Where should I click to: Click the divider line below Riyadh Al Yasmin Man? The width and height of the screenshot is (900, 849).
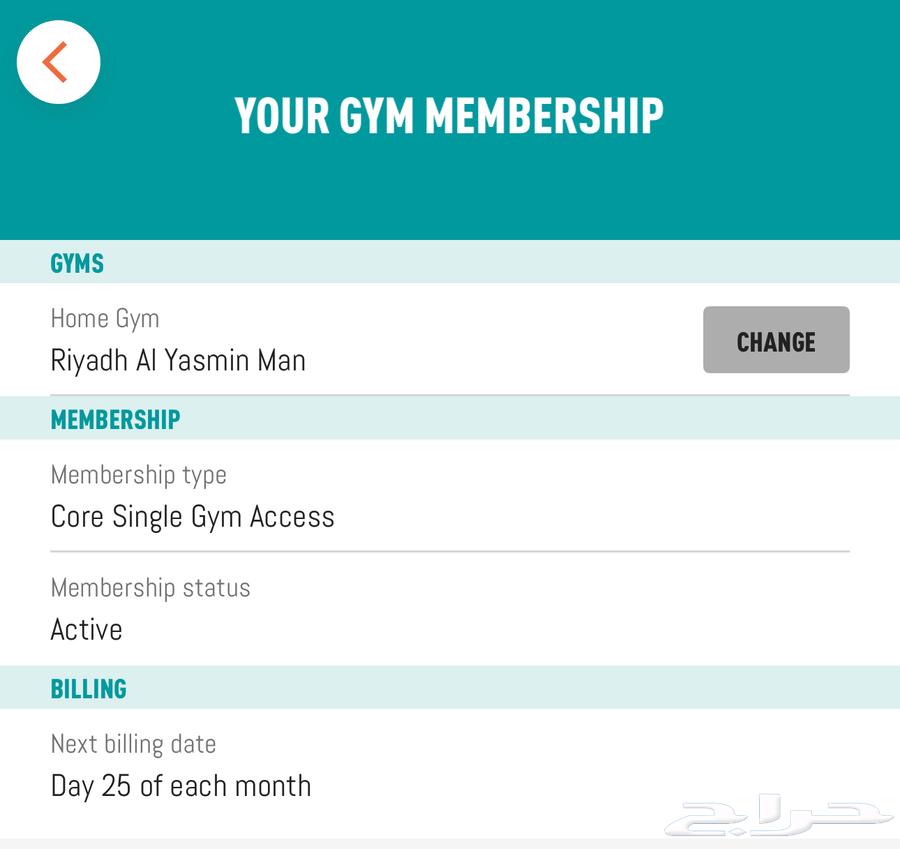click(449, 395)
